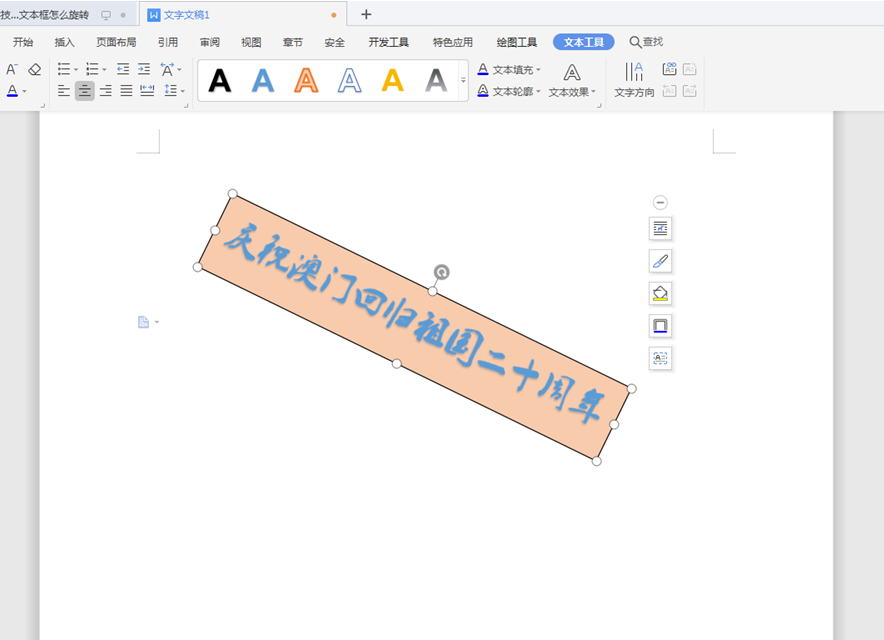Enable center text alignment
Viewport: 884px width, 640px height.
pos(85,91)
